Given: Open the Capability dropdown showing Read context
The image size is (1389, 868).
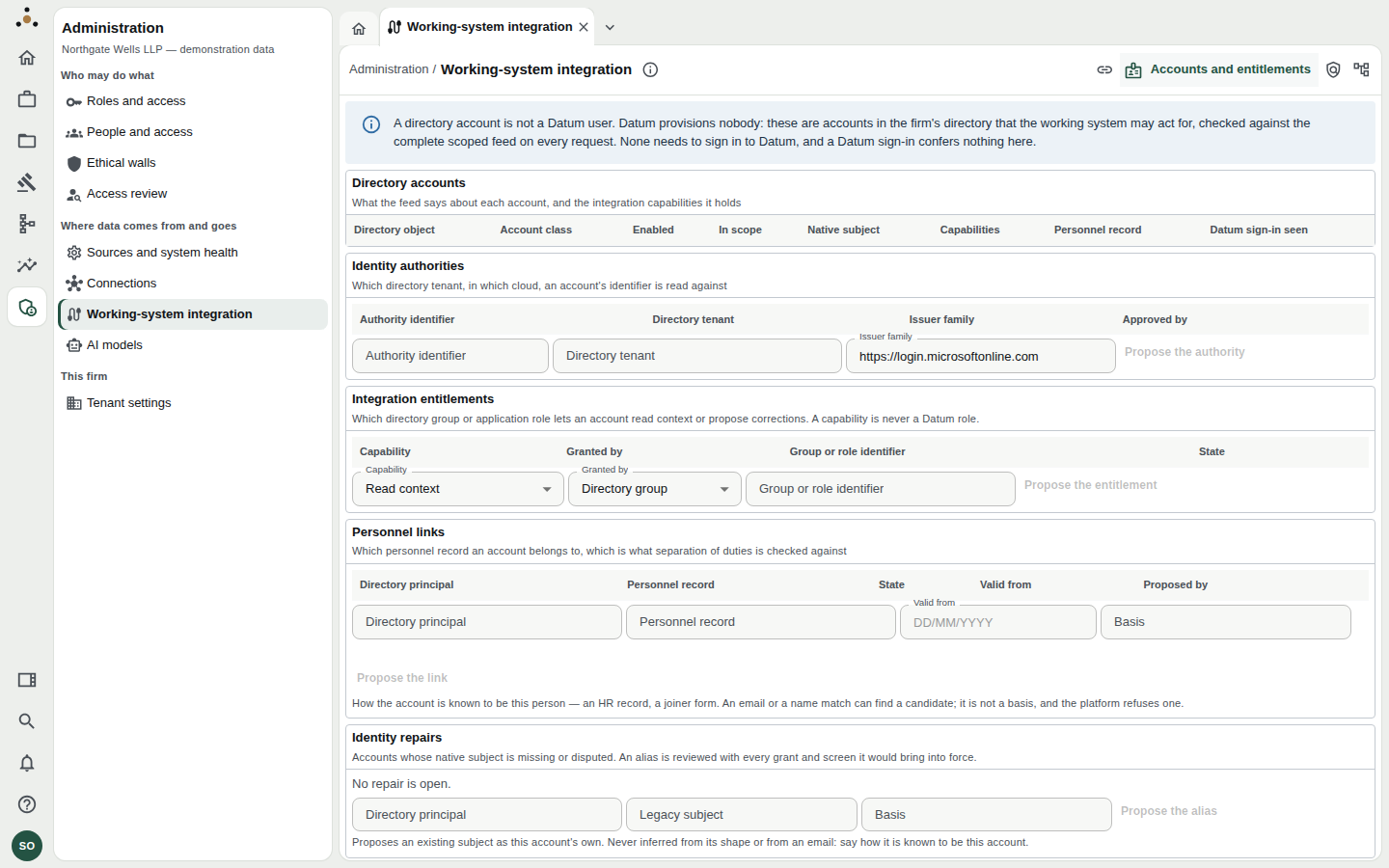Looking at the screenshot, I should tap(458, 489).
